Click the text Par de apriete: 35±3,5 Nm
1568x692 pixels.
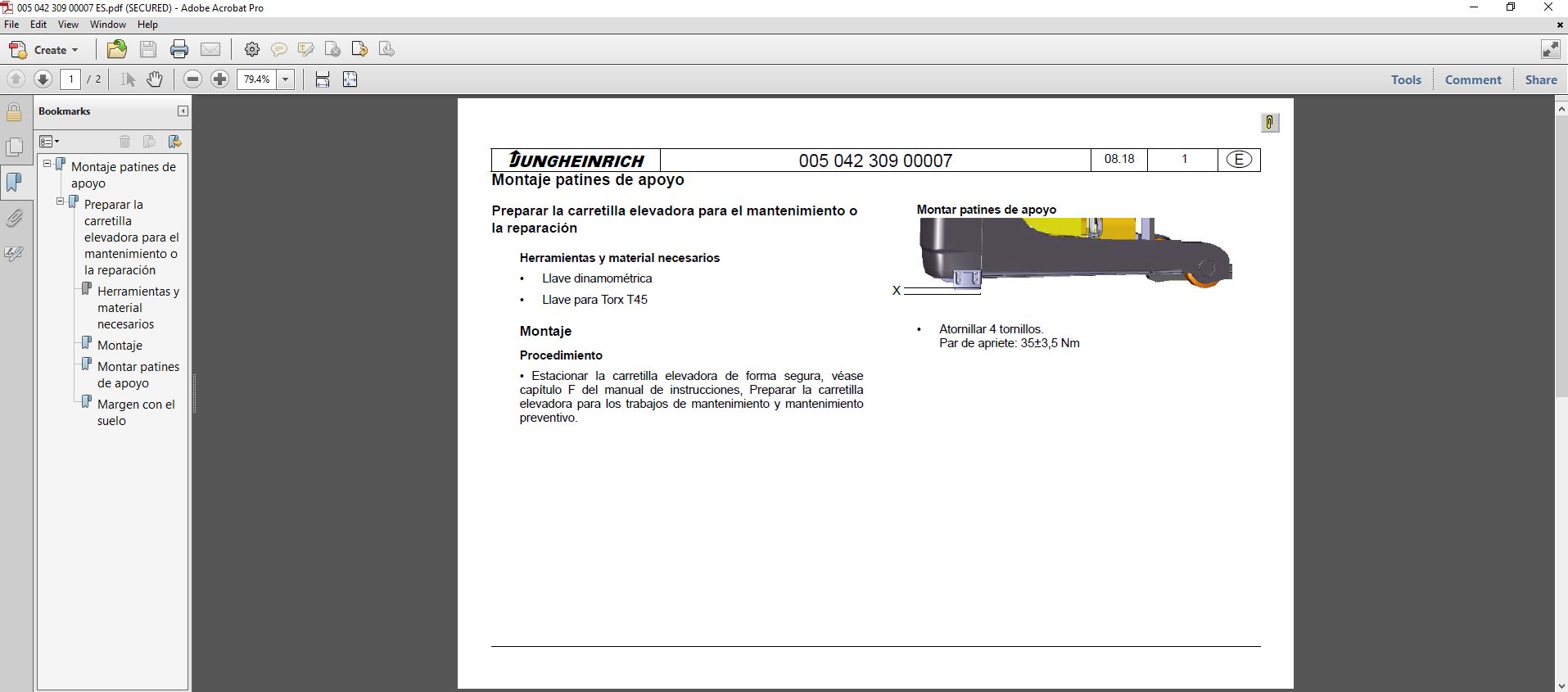tap(1009, 343)
